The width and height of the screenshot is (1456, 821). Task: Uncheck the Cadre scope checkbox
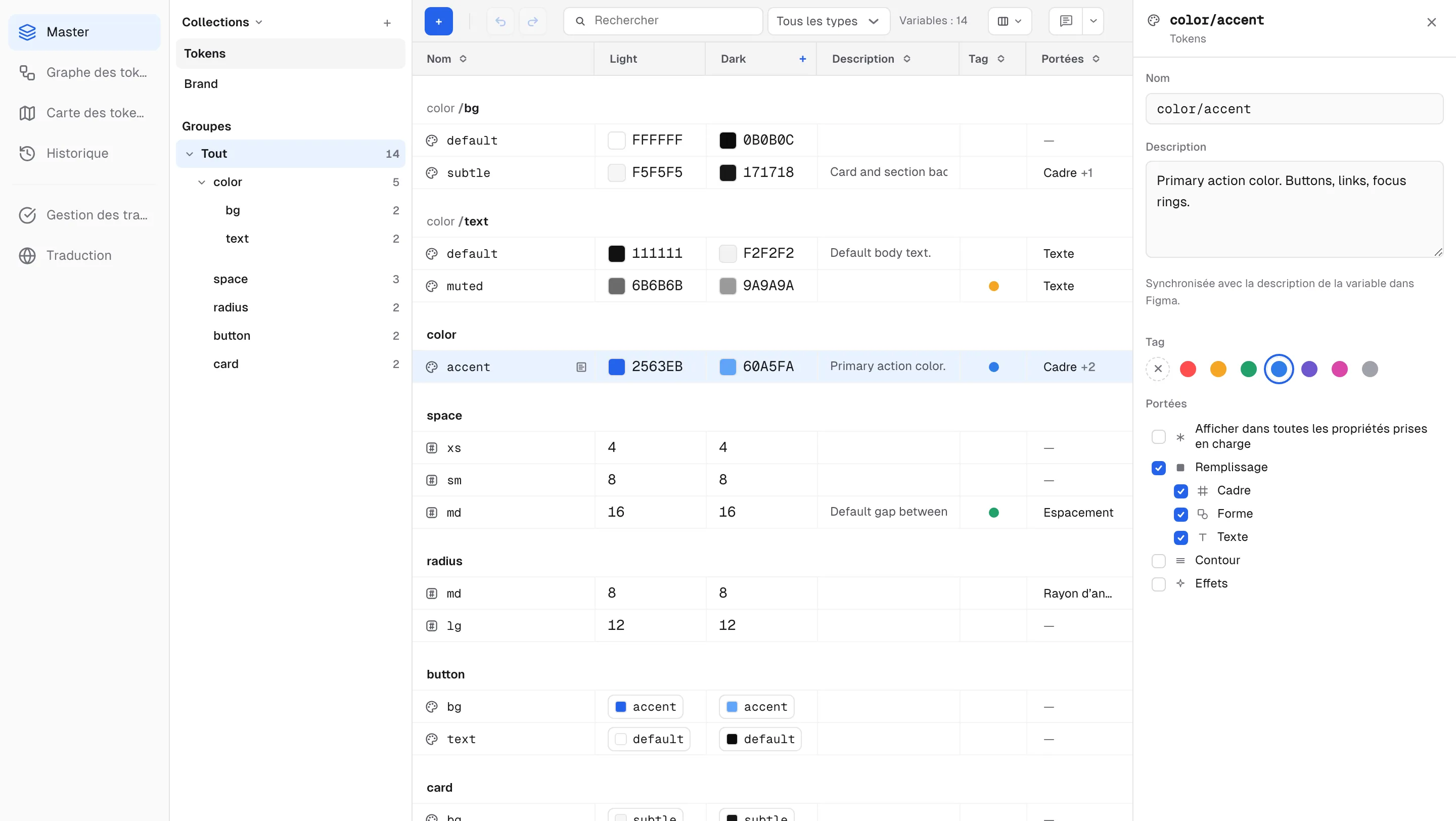tap(1181, 491)
